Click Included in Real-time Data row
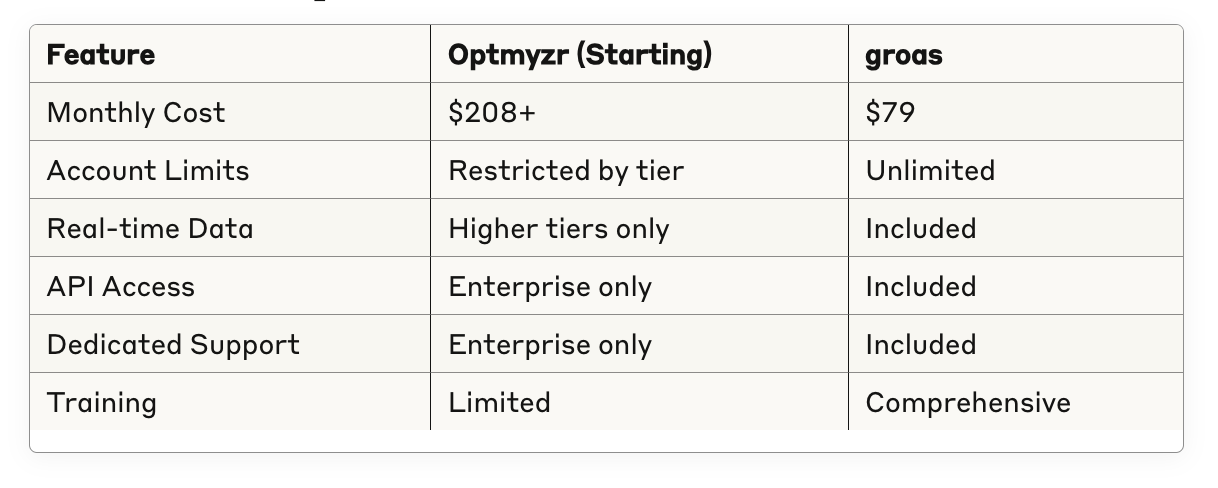Viewport: 1218px width, 488px height. [921, 228]
